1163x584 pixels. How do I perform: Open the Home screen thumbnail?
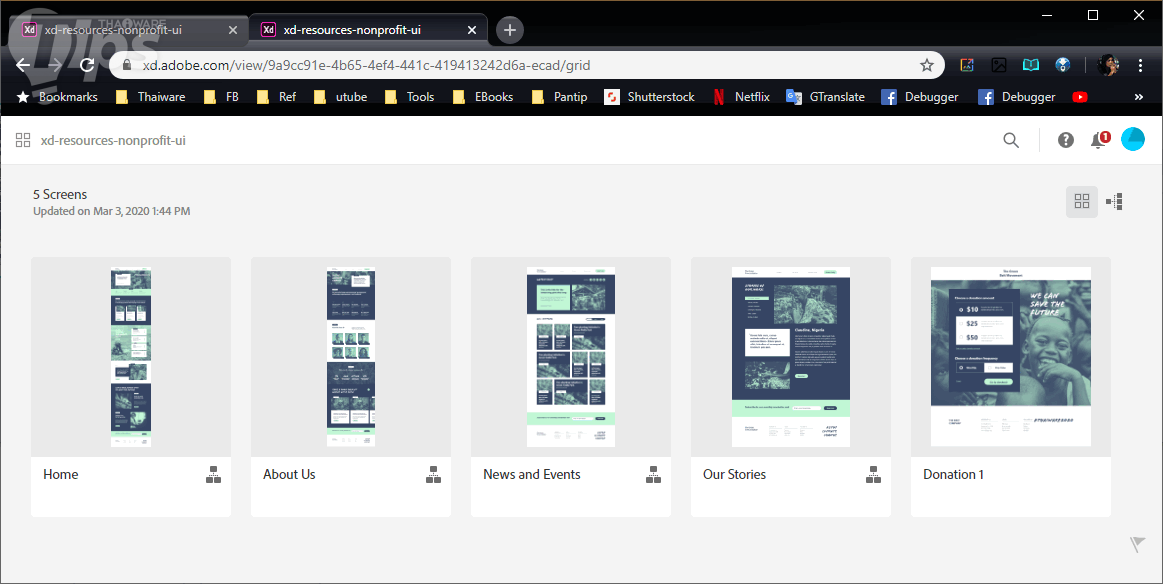click(x=131, y=357)
